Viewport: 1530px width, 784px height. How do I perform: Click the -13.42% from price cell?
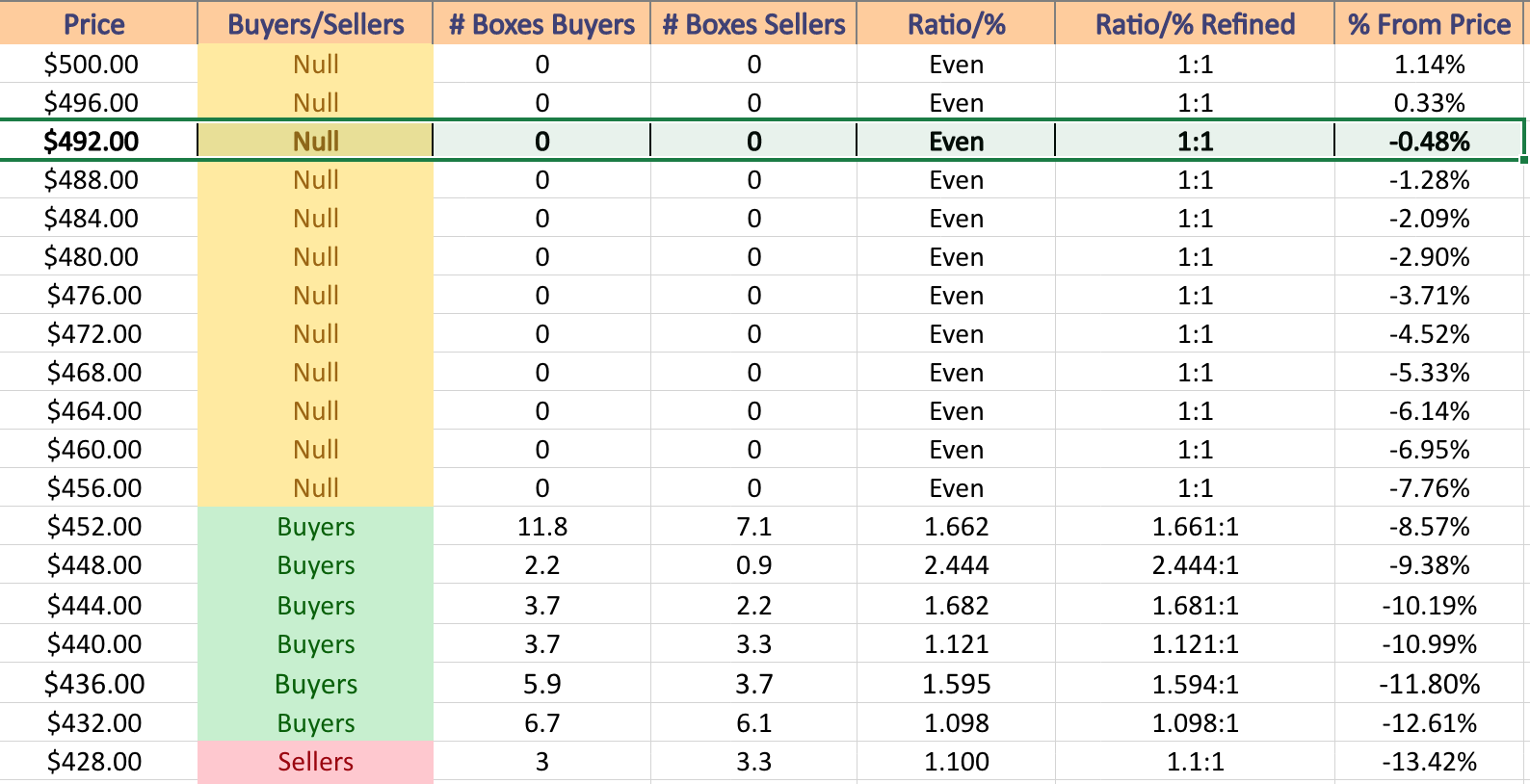(1429, 761)
